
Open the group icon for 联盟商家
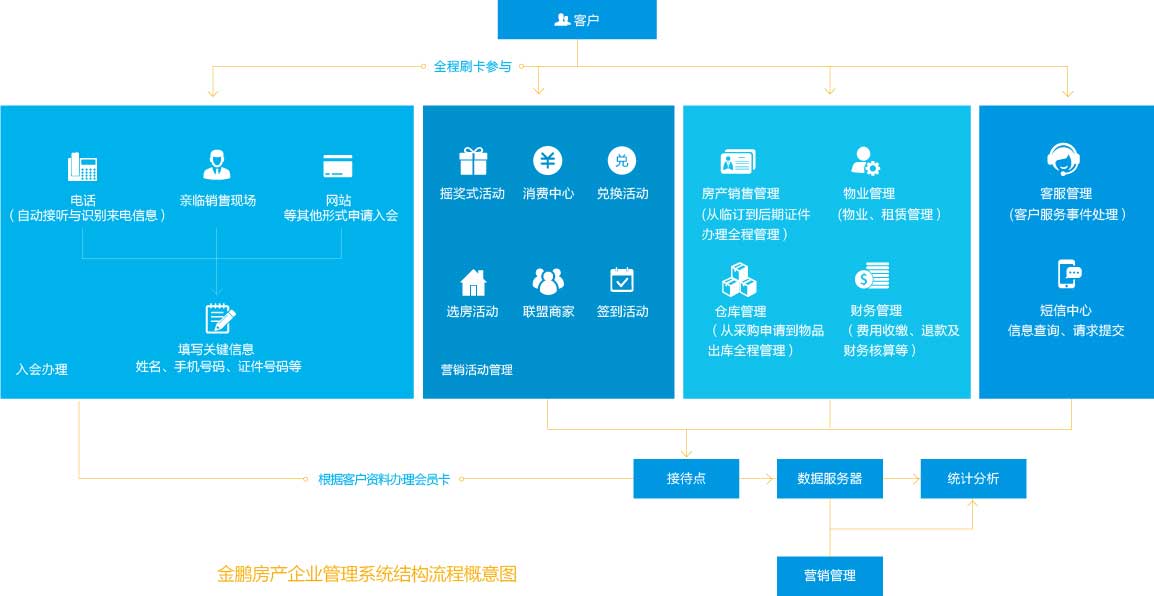coord(548,281)
